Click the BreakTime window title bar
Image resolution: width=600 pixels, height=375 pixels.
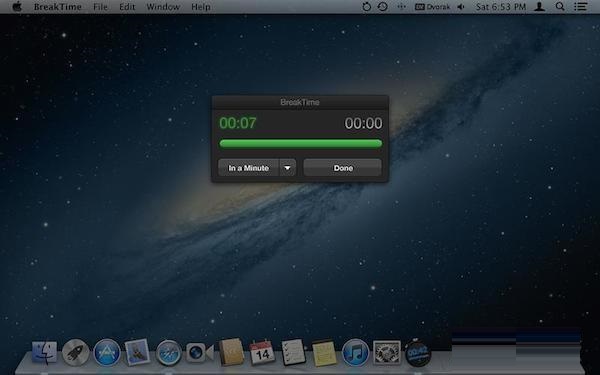(x=300, y=102)
